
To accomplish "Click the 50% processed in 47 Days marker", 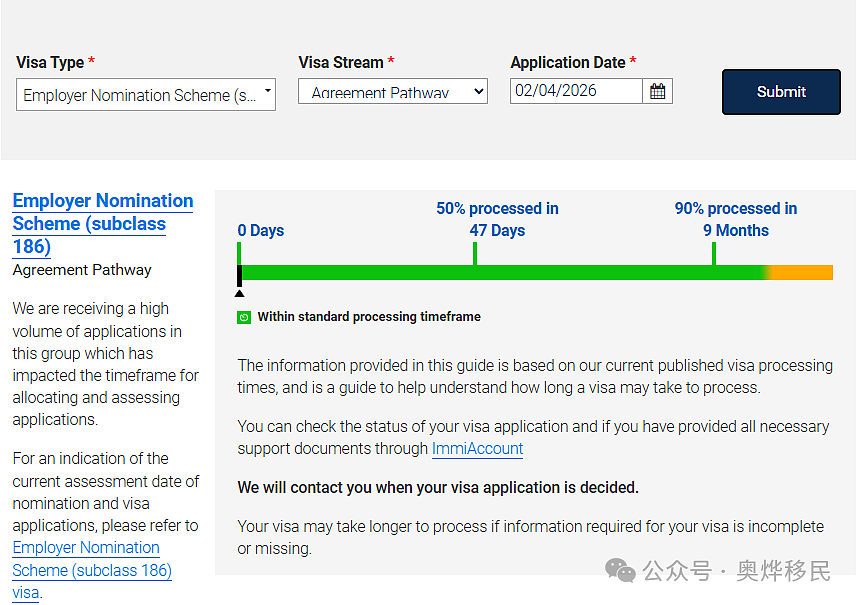I will coord(497,219).
